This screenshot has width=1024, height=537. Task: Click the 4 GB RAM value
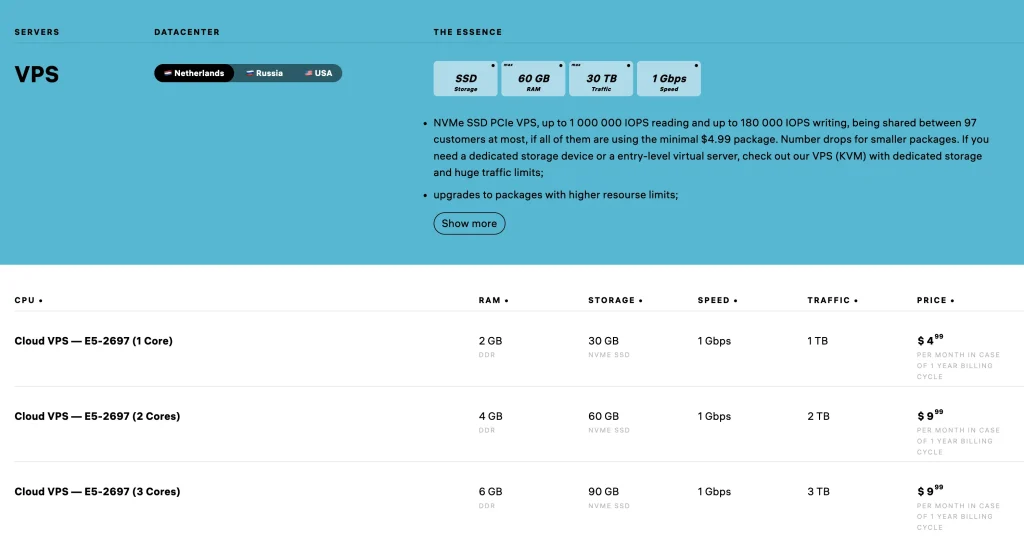490,416
